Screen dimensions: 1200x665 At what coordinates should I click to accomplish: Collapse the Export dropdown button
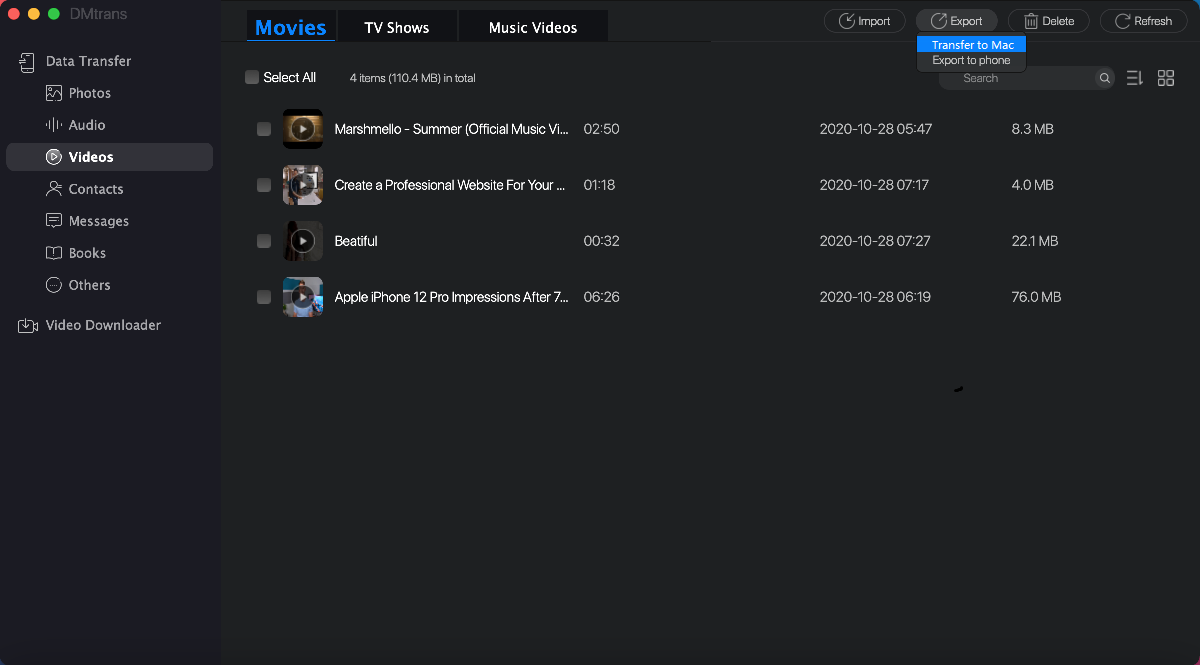[x=956, y=21]
